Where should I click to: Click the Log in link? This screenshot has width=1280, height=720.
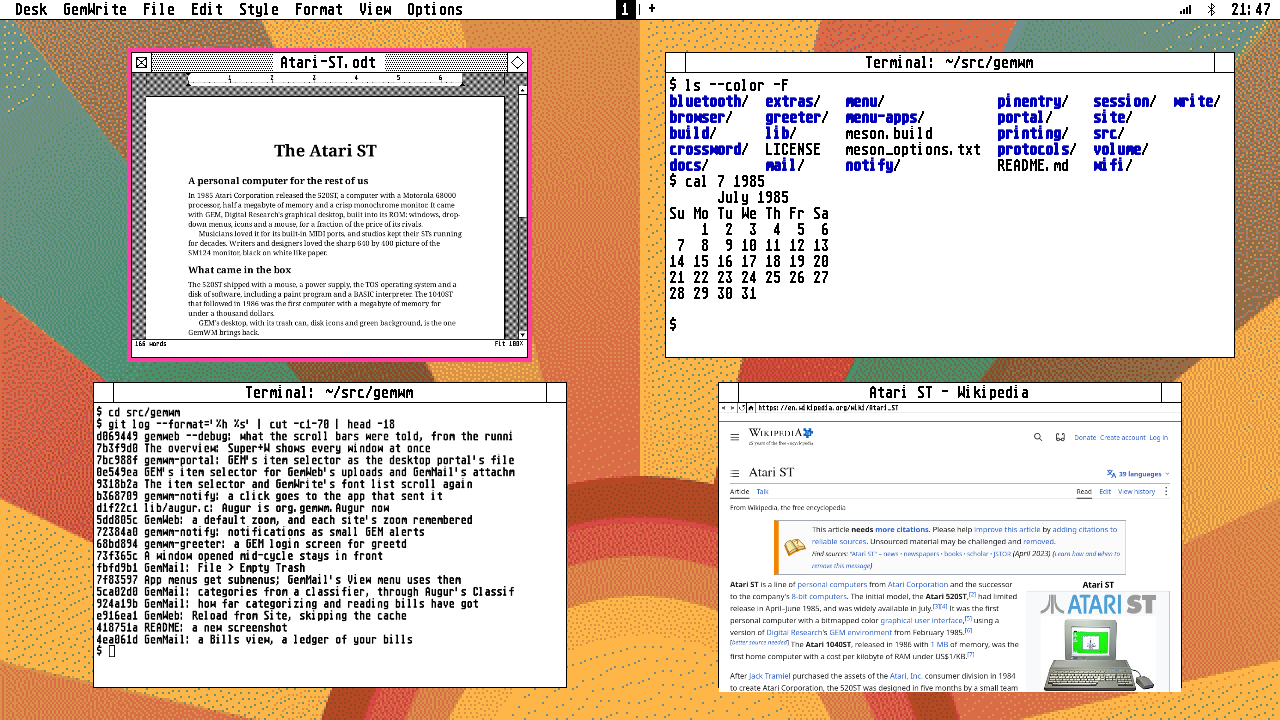pyautogui.click(x=1159, y=438)
